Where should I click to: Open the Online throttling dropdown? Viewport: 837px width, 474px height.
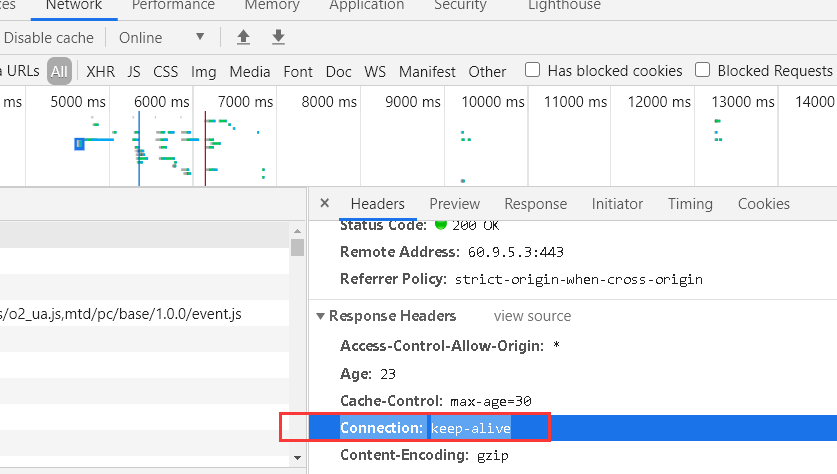point(162,38)
